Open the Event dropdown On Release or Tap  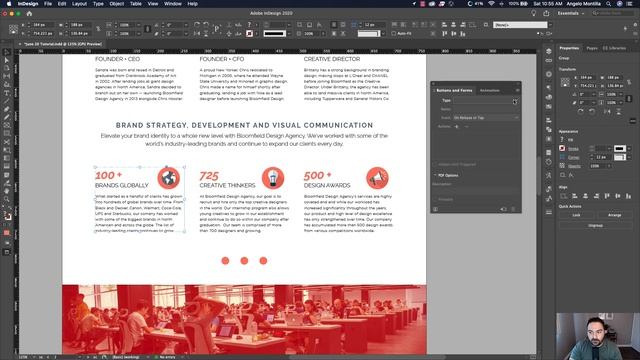coord(486,118)
